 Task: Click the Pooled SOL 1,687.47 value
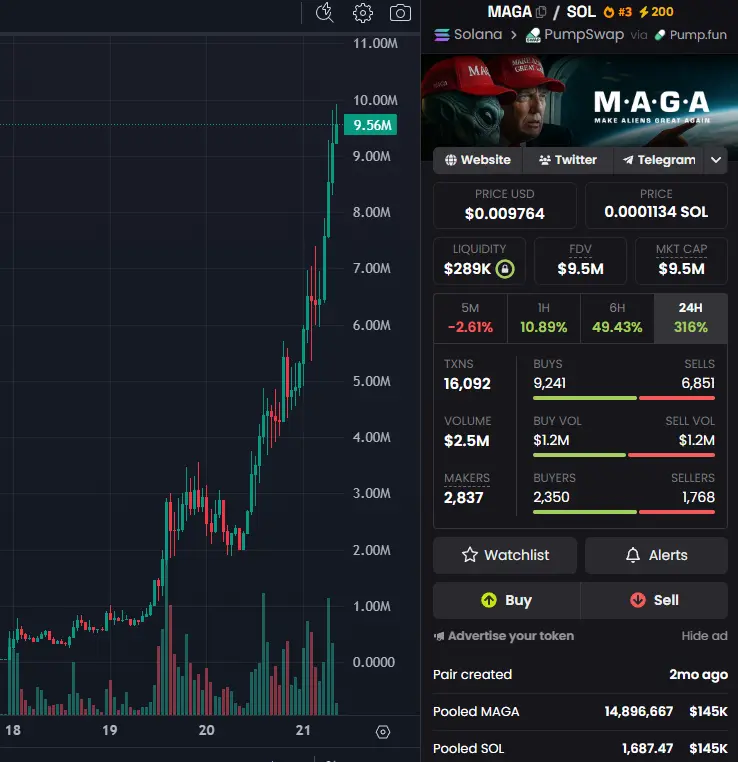point(648,748)
